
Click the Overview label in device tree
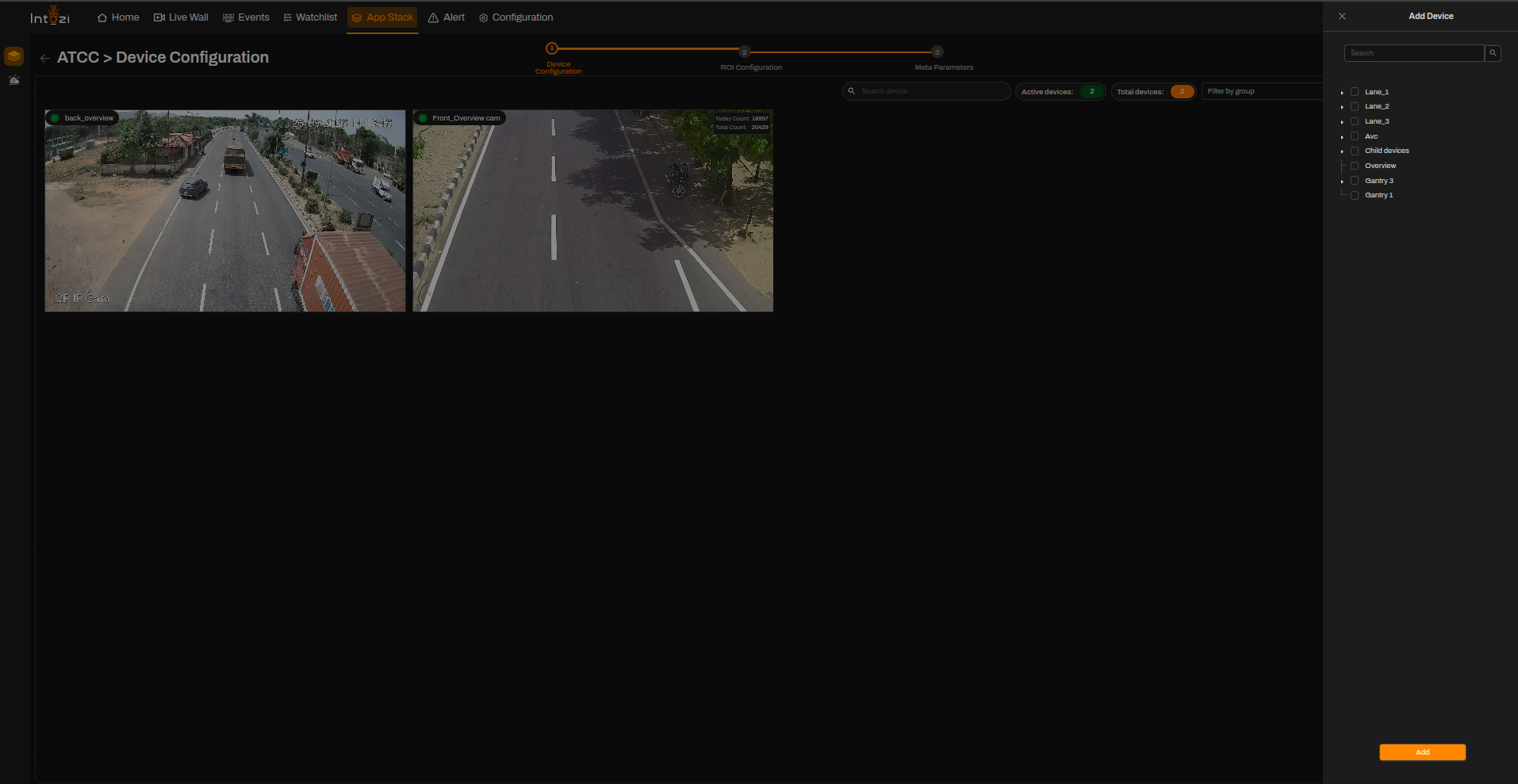(1380, 166)
